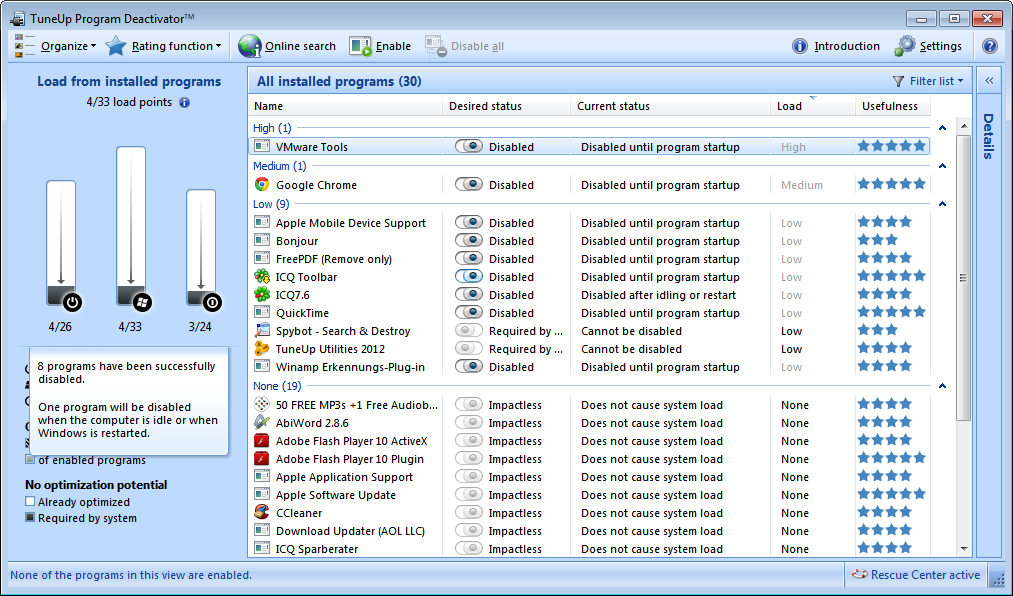Enable the ICQ Toolbar toggle switch

tap(468, 276)
